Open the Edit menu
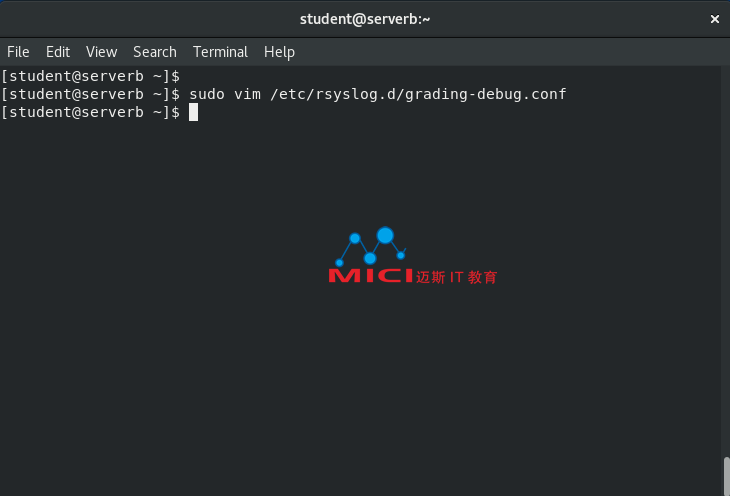The width and height of the screenshot is (730, 496). tap(58, 52)
